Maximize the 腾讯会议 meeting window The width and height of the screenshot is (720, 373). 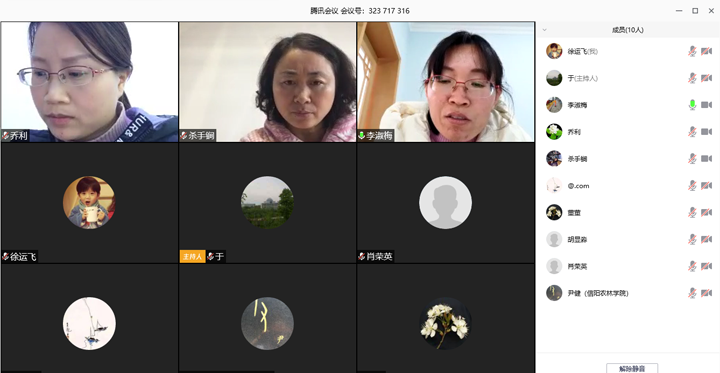[695, 11]
